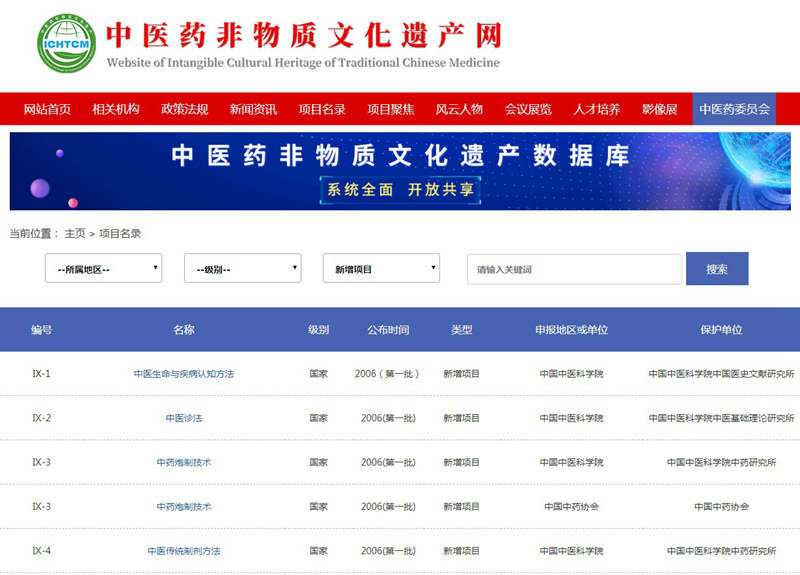The width and height of the screenshot is (800, 575).
Task: Open the 人才培养 menu item
Action: [596, 109]
